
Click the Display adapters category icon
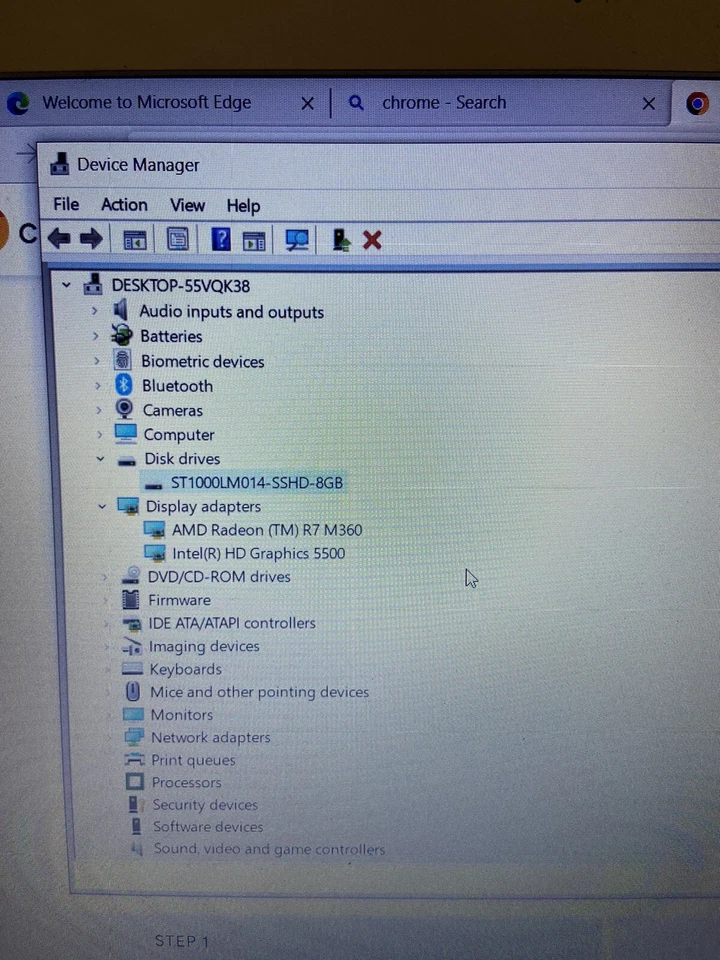pyautogui.click(x=128, y=506)
